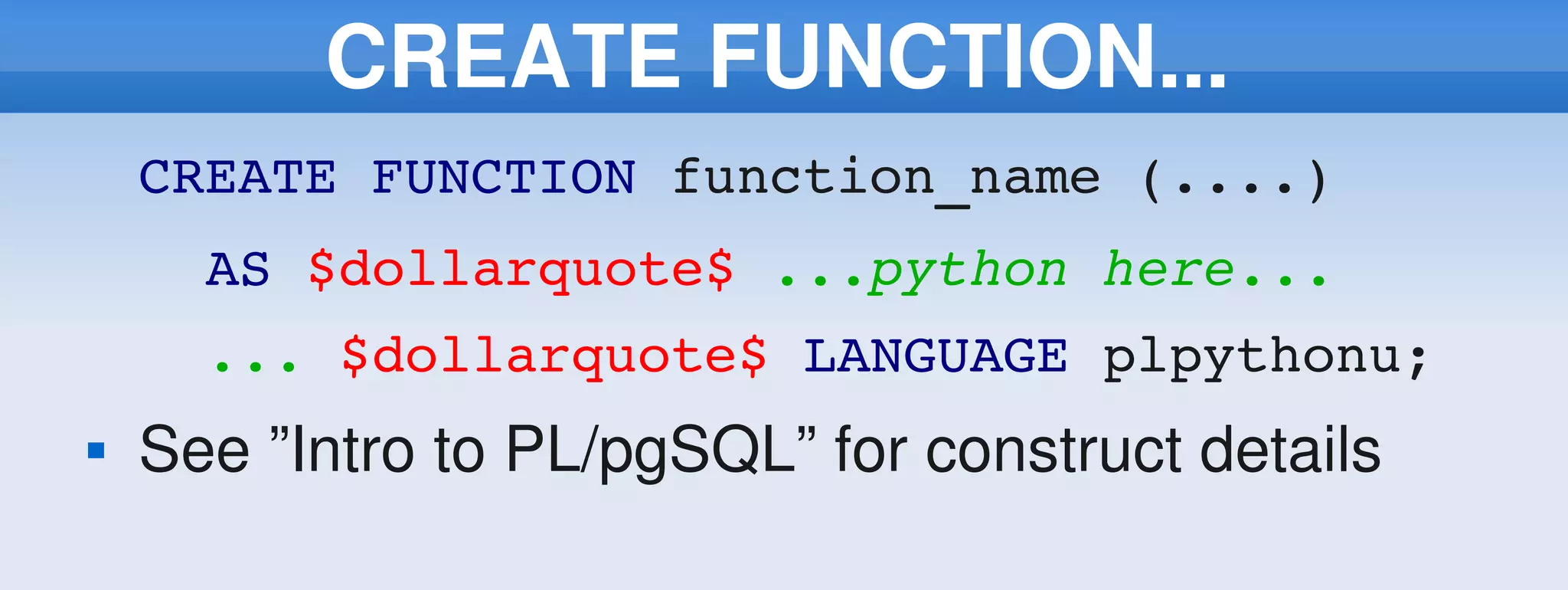The width and height of the screenshot is (1568, 590).
Task: Click the first red '$dollarquote$' token
Action: tap(521, 270)
